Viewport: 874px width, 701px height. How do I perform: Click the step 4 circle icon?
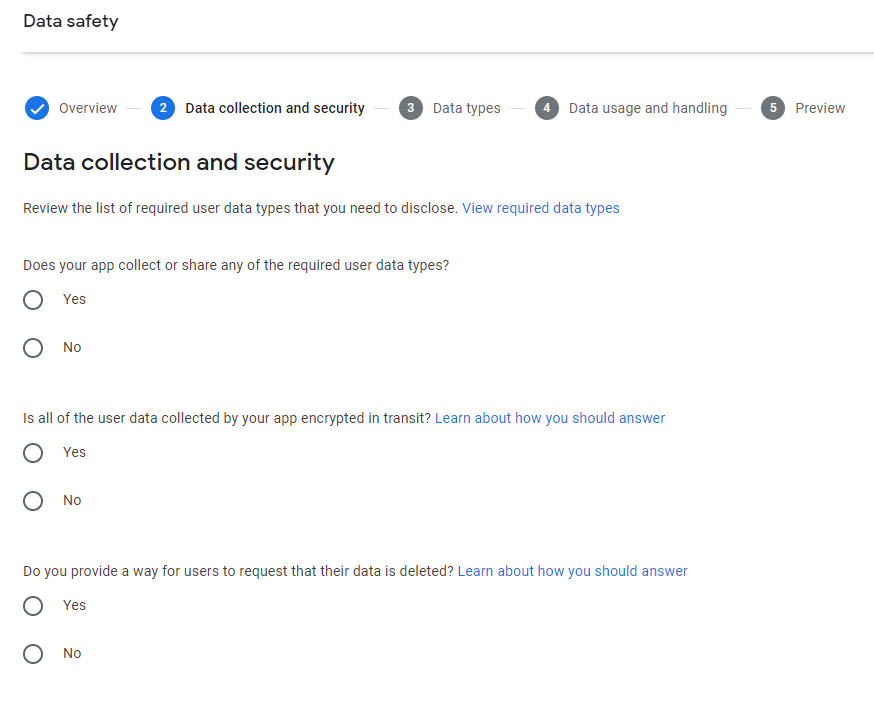point(547,108)
